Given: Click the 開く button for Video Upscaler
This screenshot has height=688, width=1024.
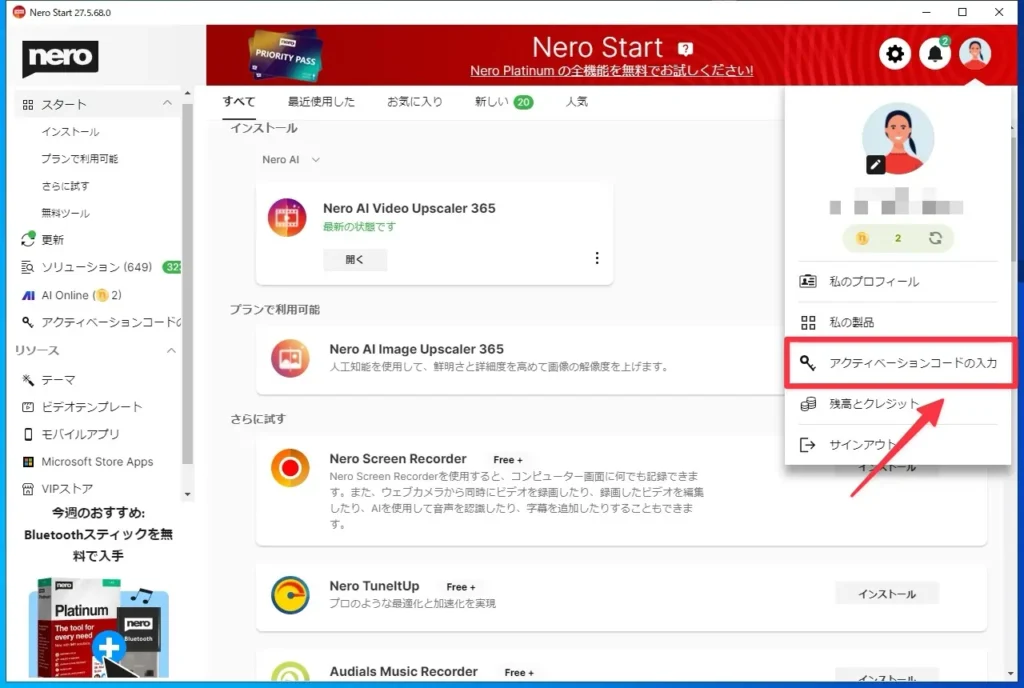Looking at the screenshot, I should (x=354, y=259).
